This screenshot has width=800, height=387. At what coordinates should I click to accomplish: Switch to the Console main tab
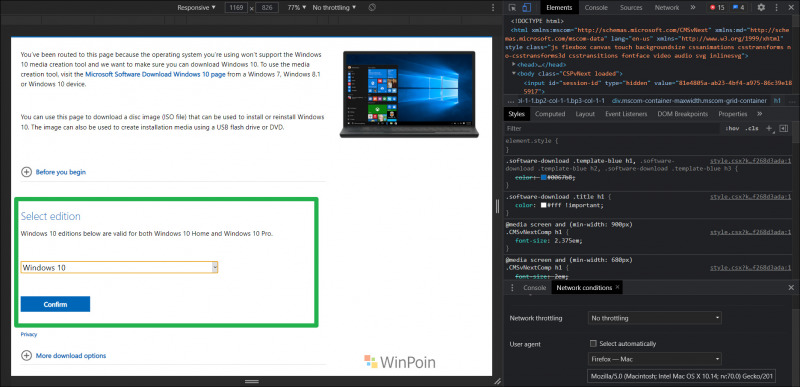click(x=596, y=8)
